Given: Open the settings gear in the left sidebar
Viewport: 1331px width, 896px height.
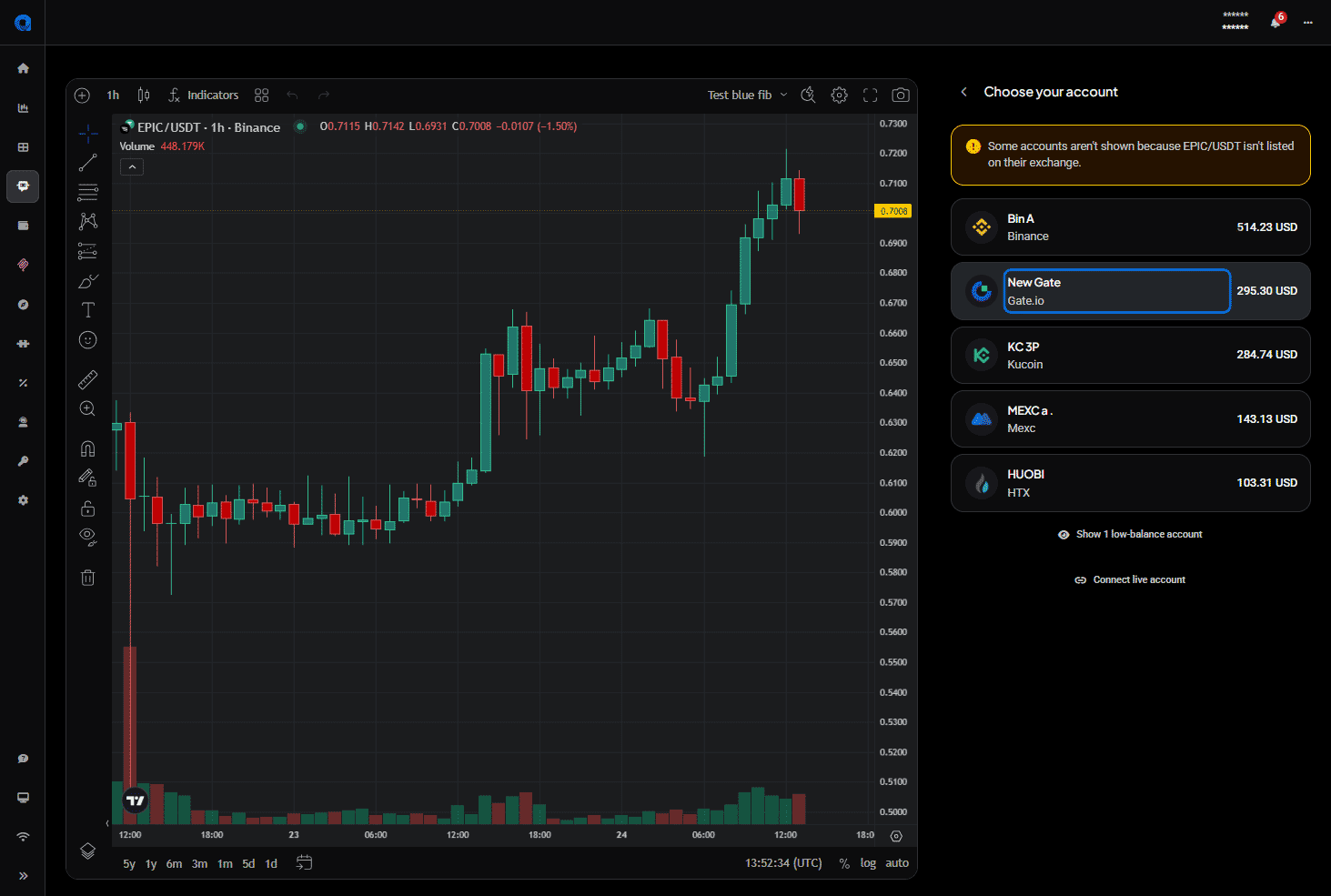Looking at the screenshot, I should (x=23, y=500).
